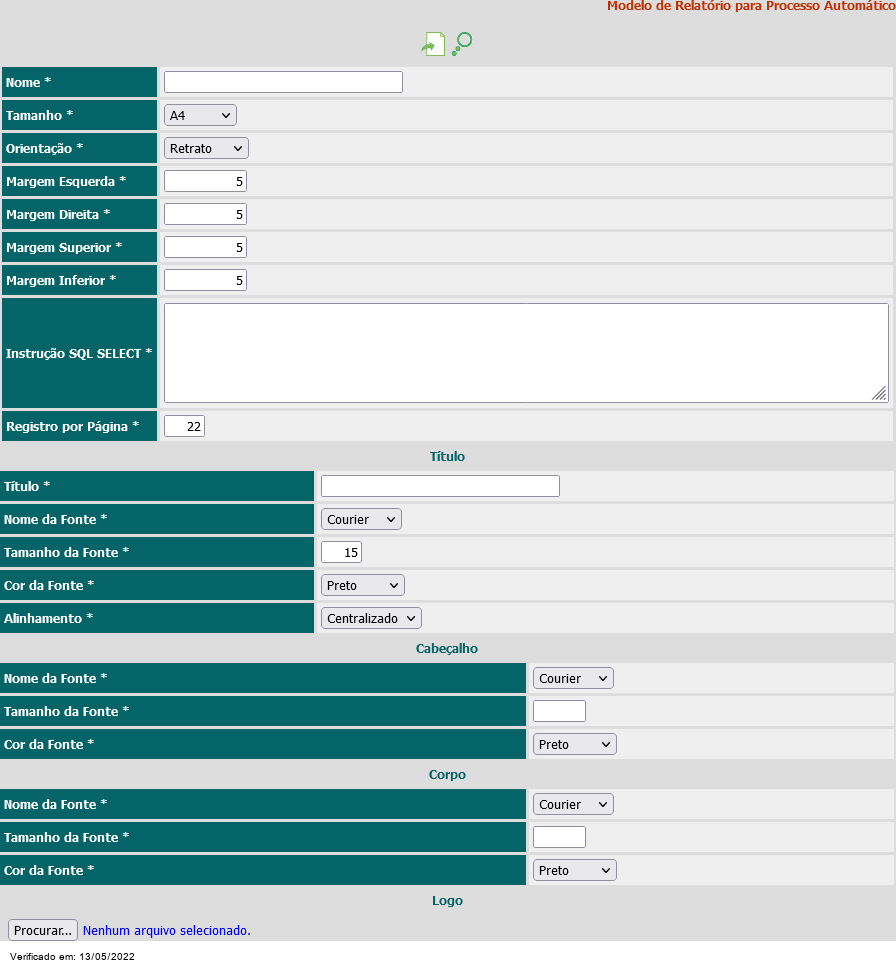Image resolution: width=896 pixels, height=971 pixels.
Task: Click the Nome text field
Action: click(283, 82)
